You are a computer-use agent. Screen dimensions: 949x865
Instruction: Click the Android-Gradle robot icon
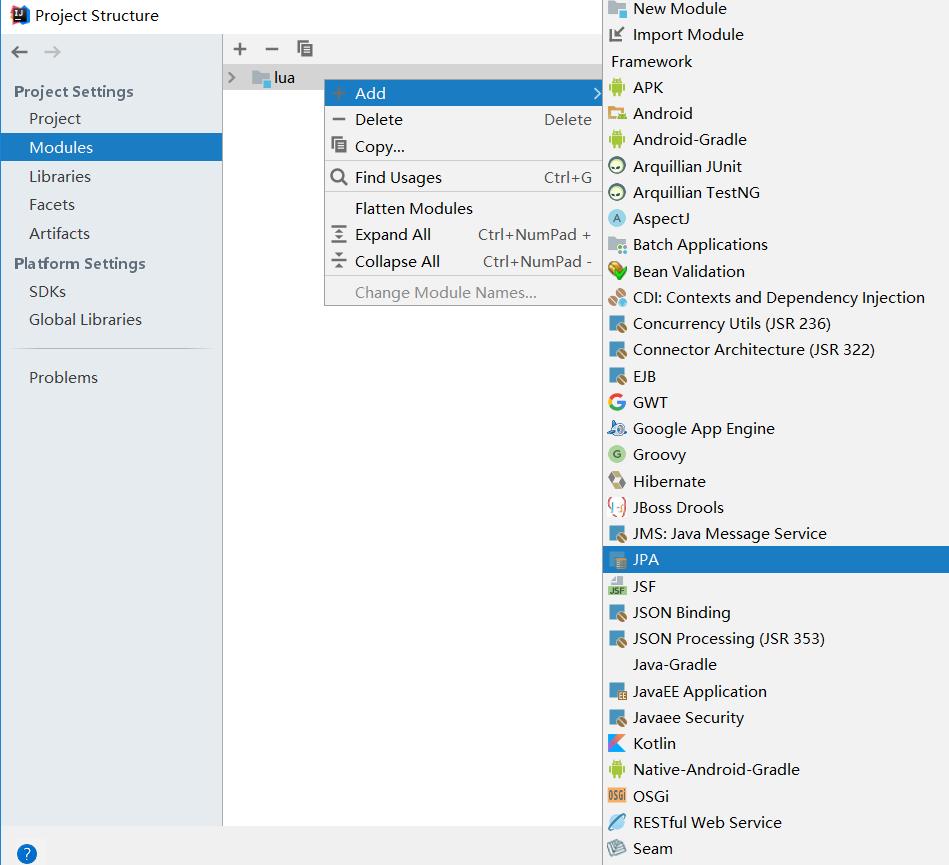point(617,139)
